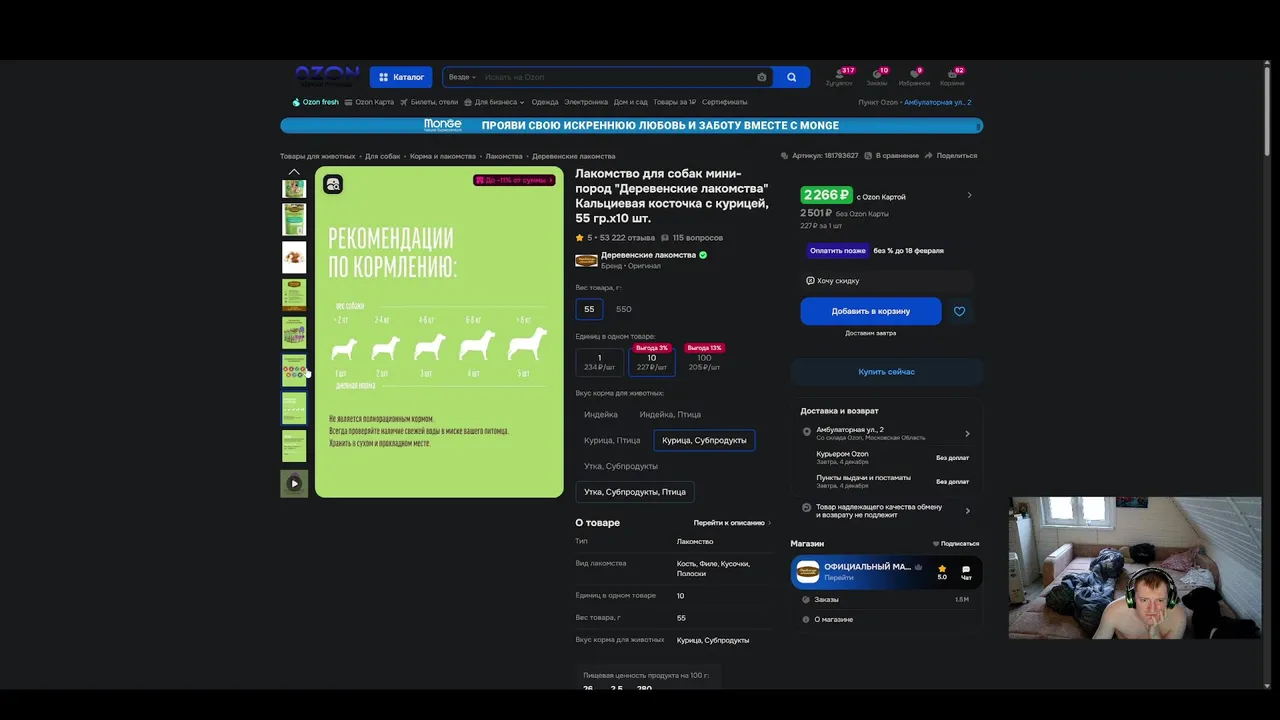Screen dimensions: 1280x720
Task: Expand the return policy row chevron
Action: (x=967, y=511)
